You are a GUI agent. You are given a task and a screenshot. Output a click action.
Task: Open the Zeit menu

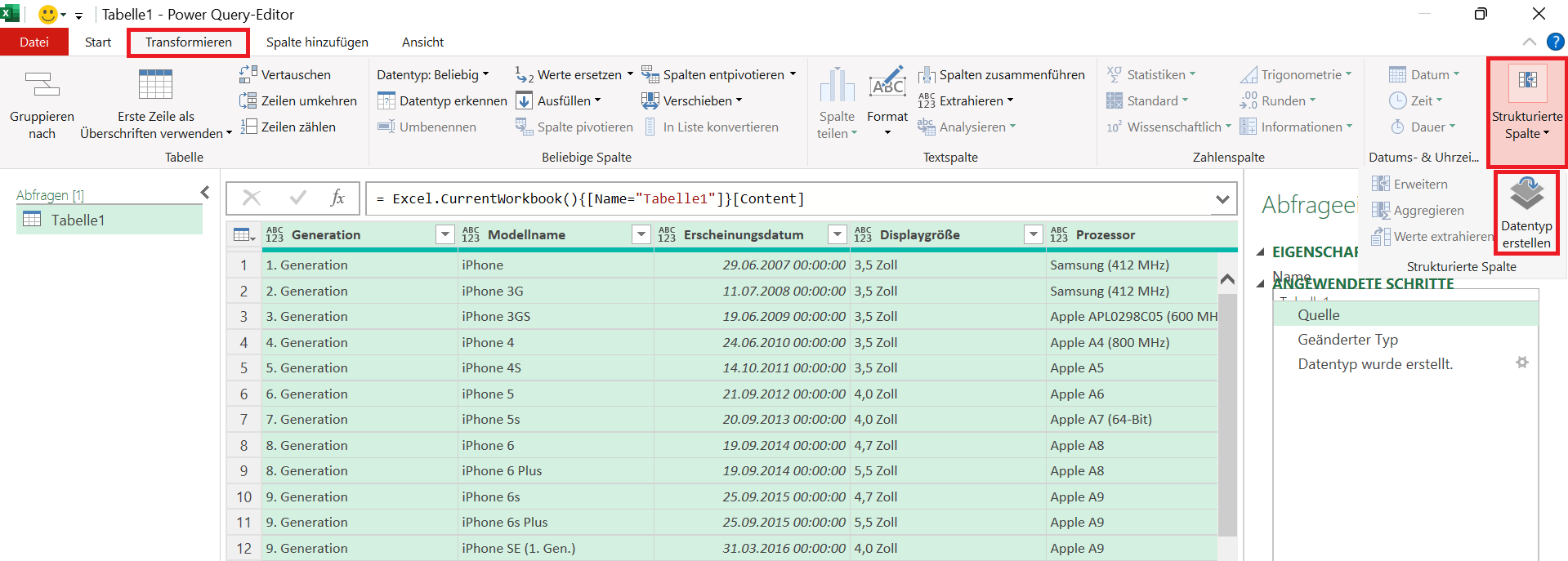[1416, 100]
